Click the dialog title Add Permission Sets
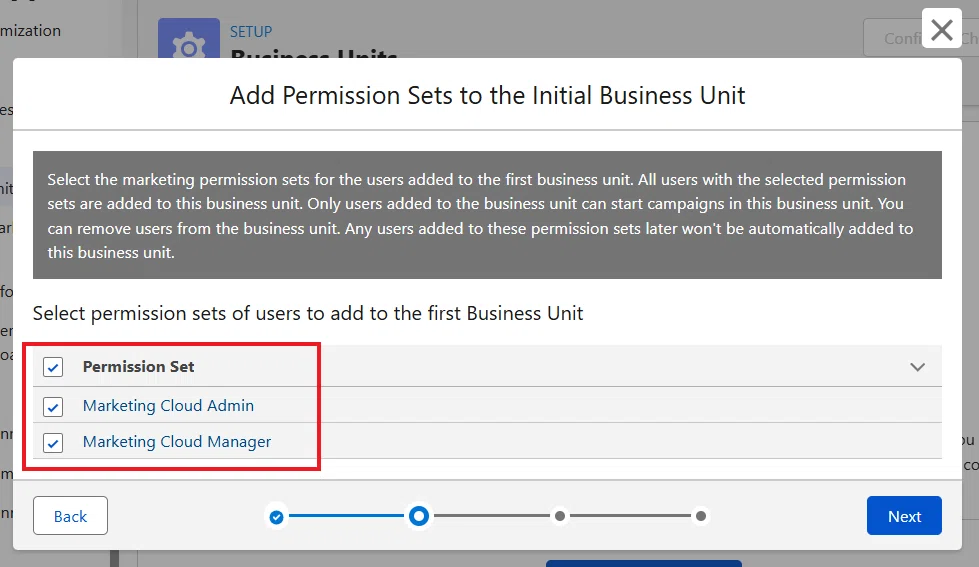 [487, 96]
